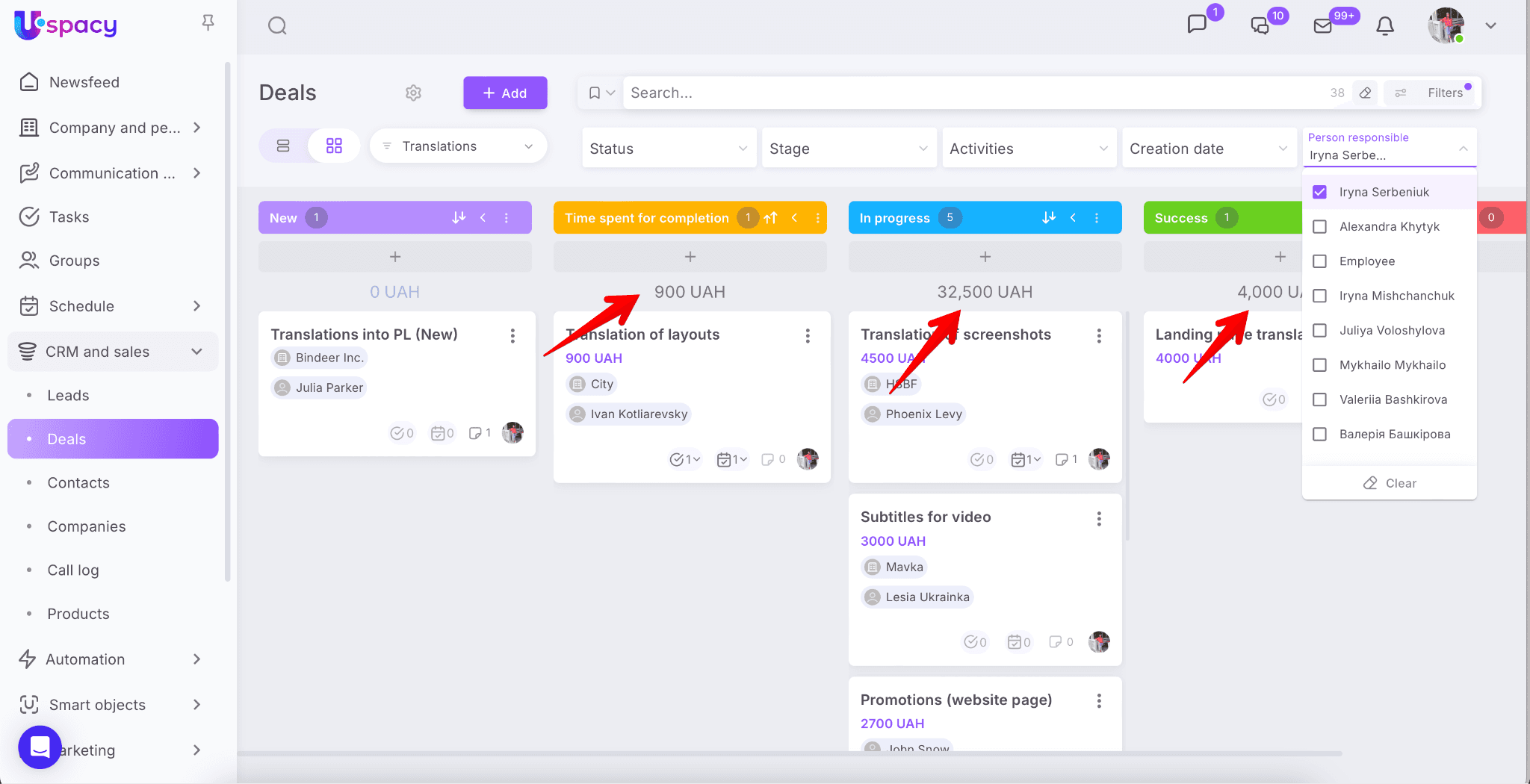The width and height of the screenshot is (1530, 784).
Task: Click the user profile avatar in the header
Action: pyautogui.click(x=1446, y=25)
